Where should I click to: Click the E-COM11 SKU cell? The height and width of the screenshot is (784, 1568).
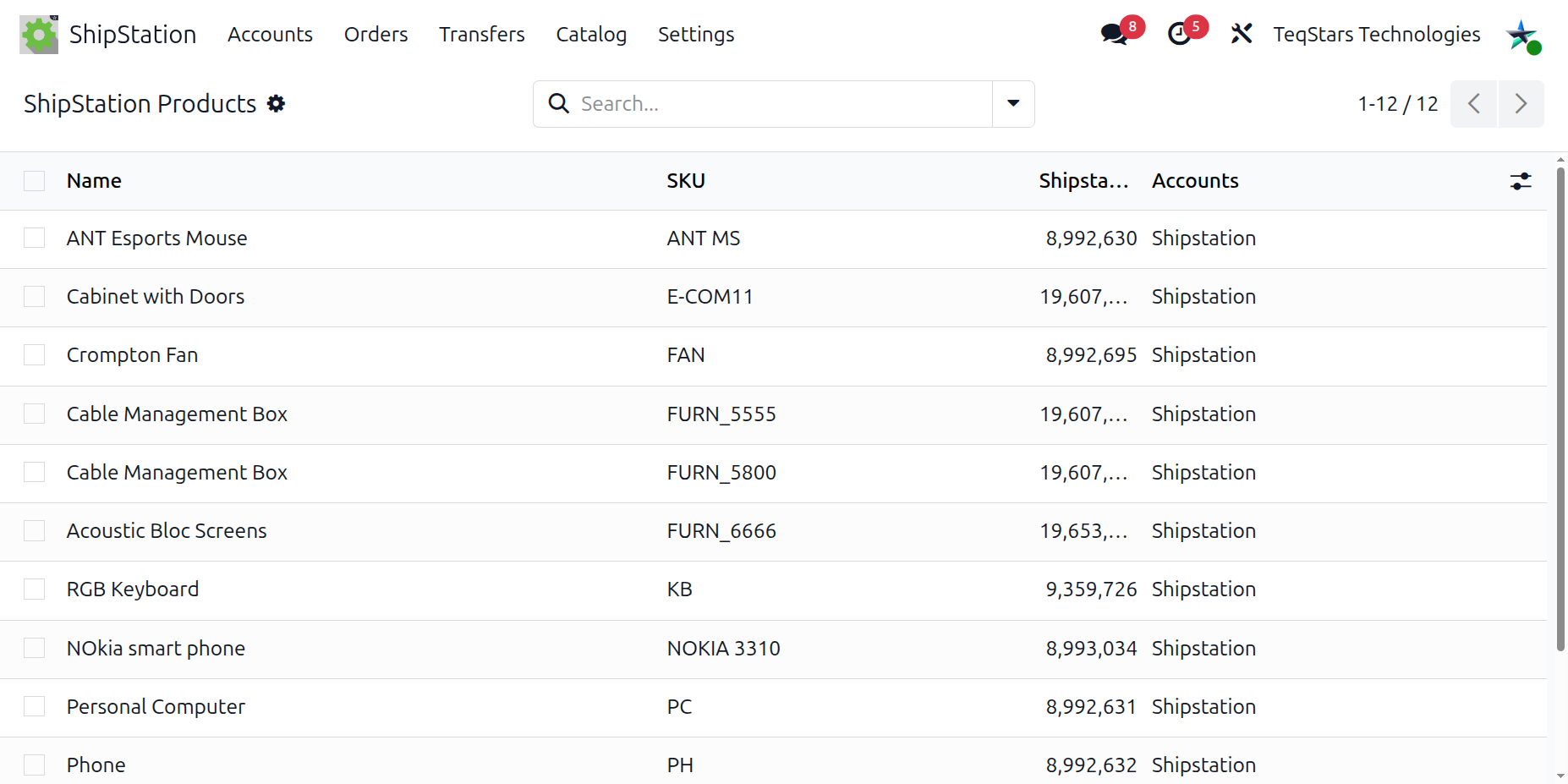(710, 297)
